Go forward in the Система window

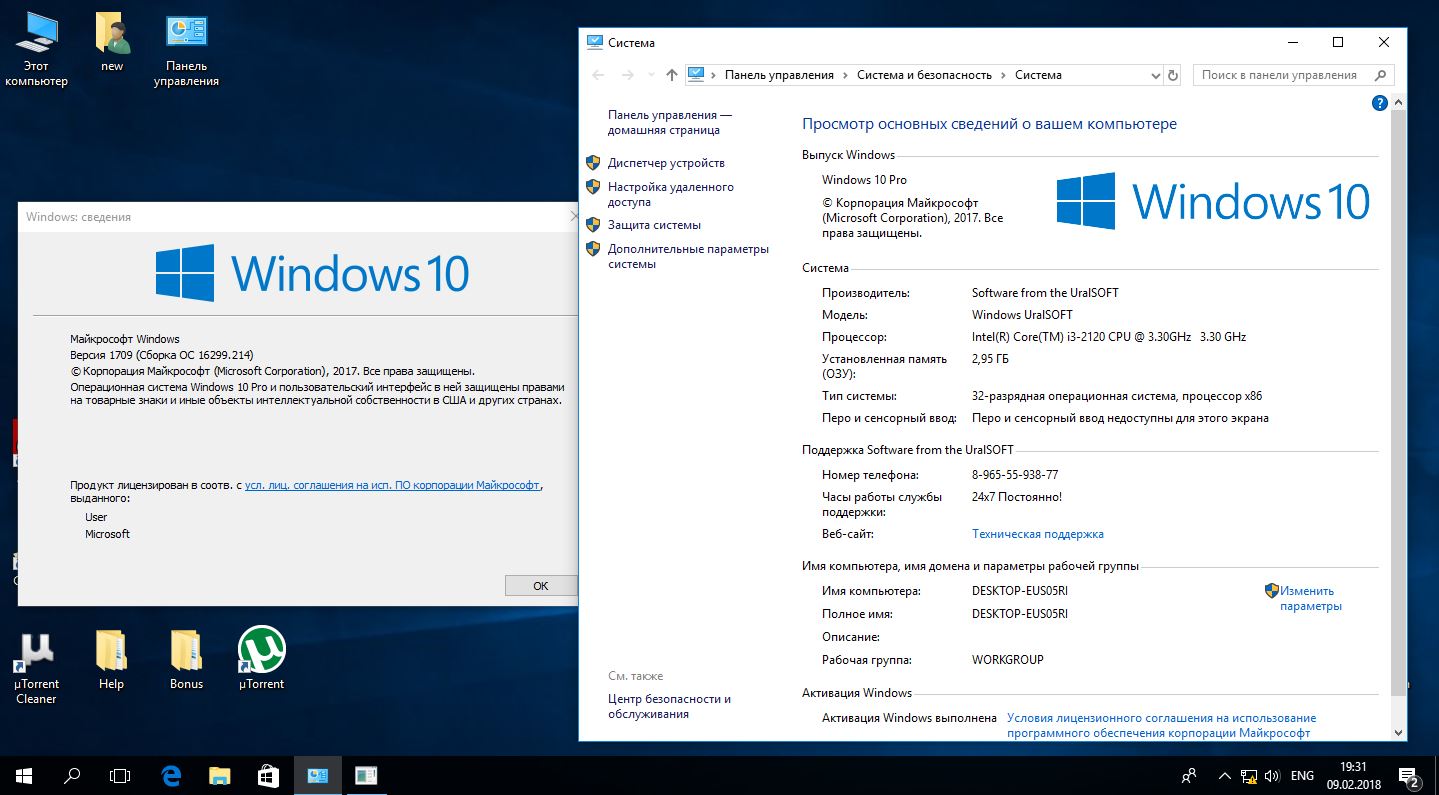point(628,75)
